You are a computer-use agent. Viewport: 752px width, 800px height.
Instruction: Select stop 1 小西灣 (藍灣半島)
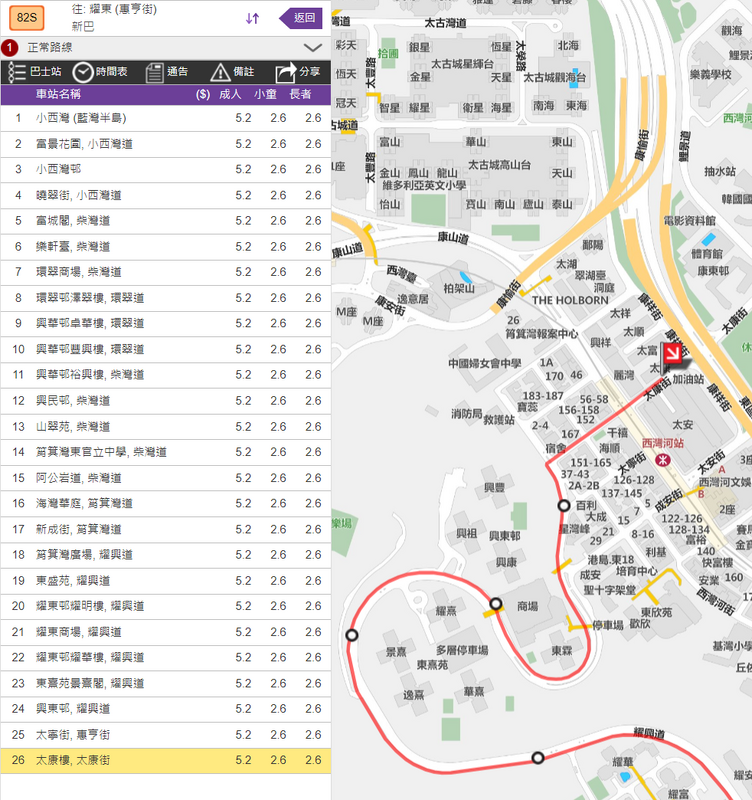[166, 118]
